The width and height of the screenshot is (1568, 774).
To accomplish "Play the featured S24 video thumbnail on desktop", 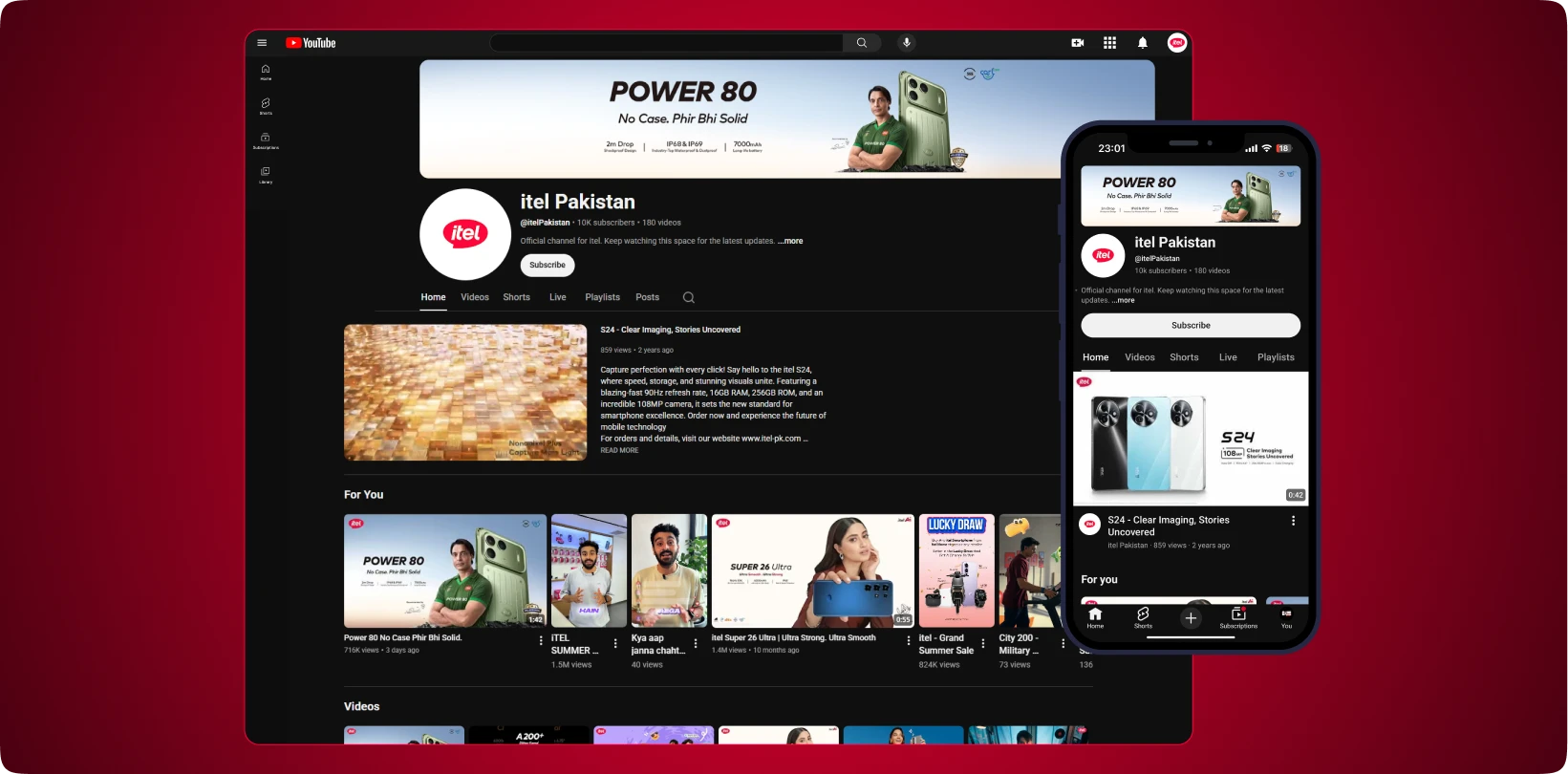I will [x=465, y=392].
